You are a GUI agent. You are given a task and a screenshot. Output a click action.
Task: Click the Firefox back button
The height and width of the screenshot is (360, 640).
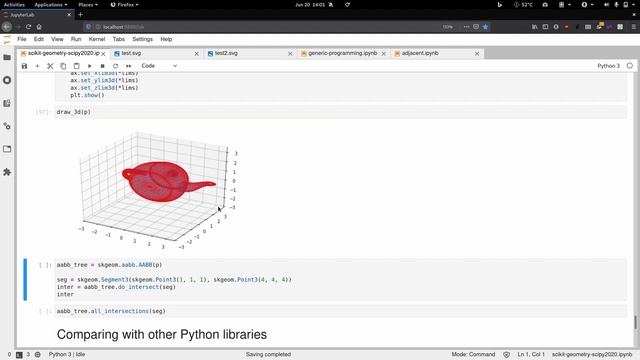pos(7,27)
